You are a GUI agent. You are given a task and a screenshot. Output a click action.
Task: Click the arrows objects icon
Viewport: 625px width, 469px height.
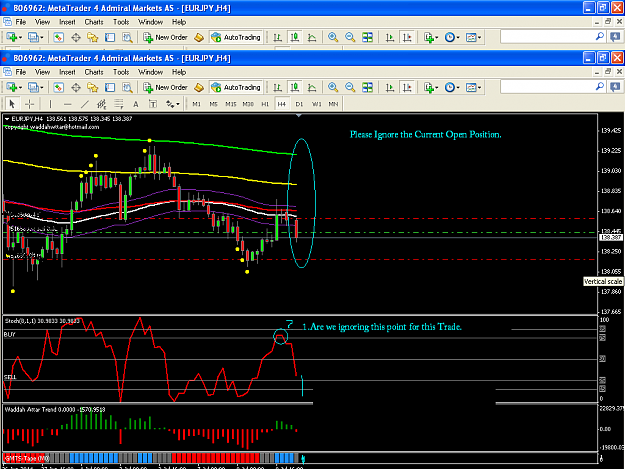[x=170, y=104]
